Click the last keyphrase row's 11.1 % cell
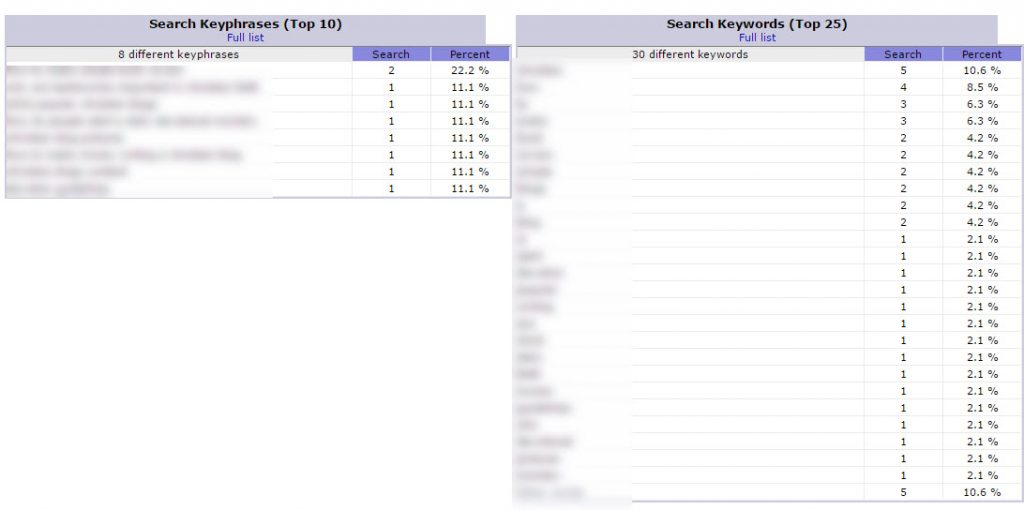1024x510 pixels. coord(470,189)
